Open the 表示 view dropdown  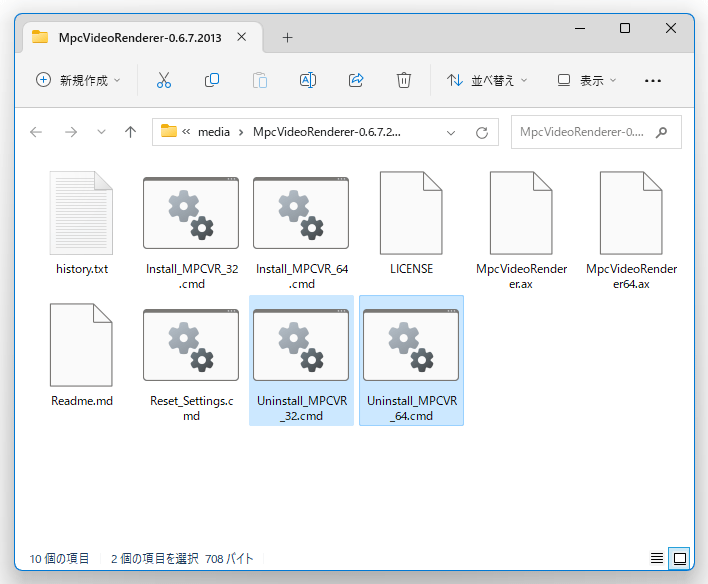click(x=586, y=80)
